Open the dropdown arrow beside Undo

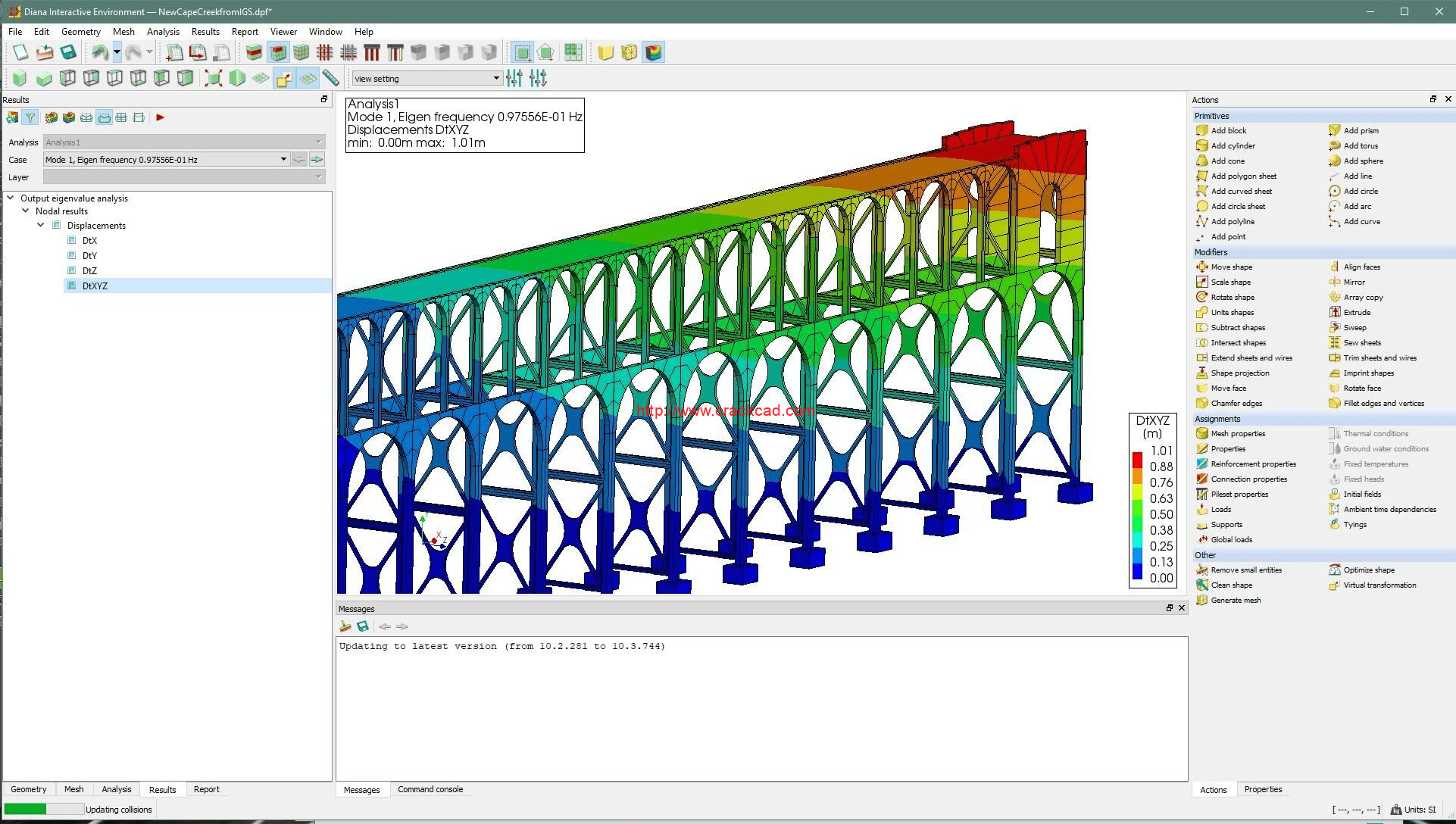[x=117, y=52]
